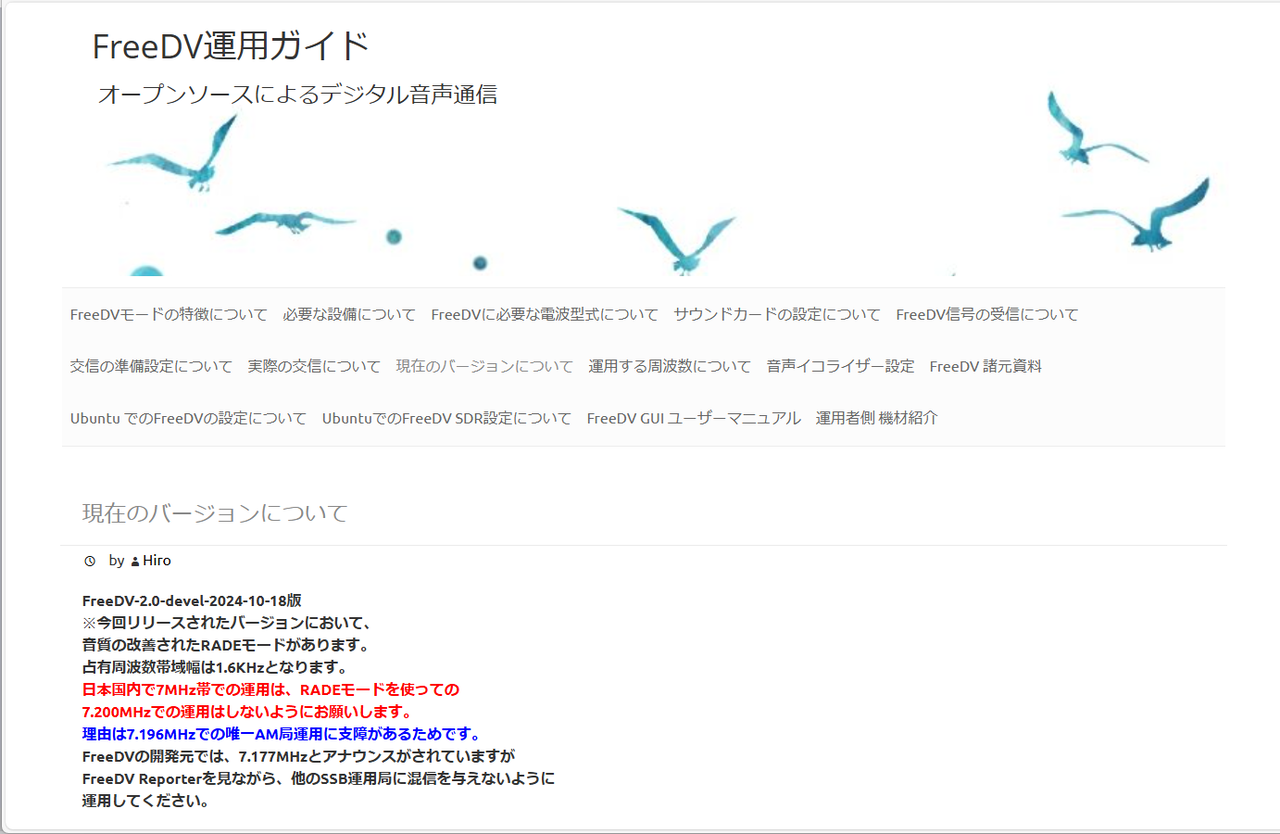Select 音声イコライザー設定 in the menu

(x=840, y=366)
